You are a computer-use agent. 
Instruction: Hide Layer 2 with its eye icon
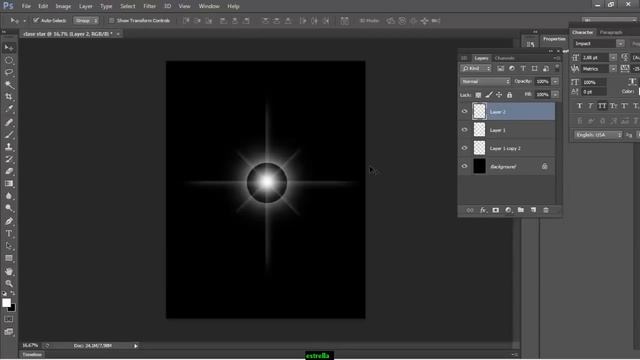pyautogui.click(x=464, y=111)
